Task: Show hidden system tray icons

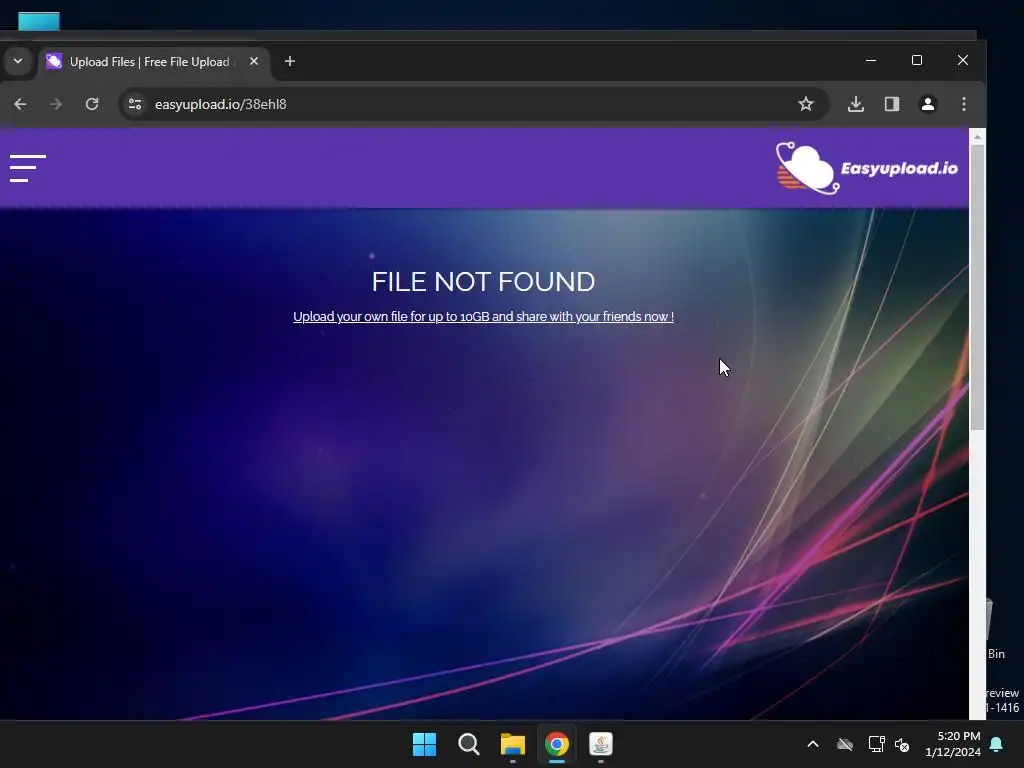Action: (813, 744)
